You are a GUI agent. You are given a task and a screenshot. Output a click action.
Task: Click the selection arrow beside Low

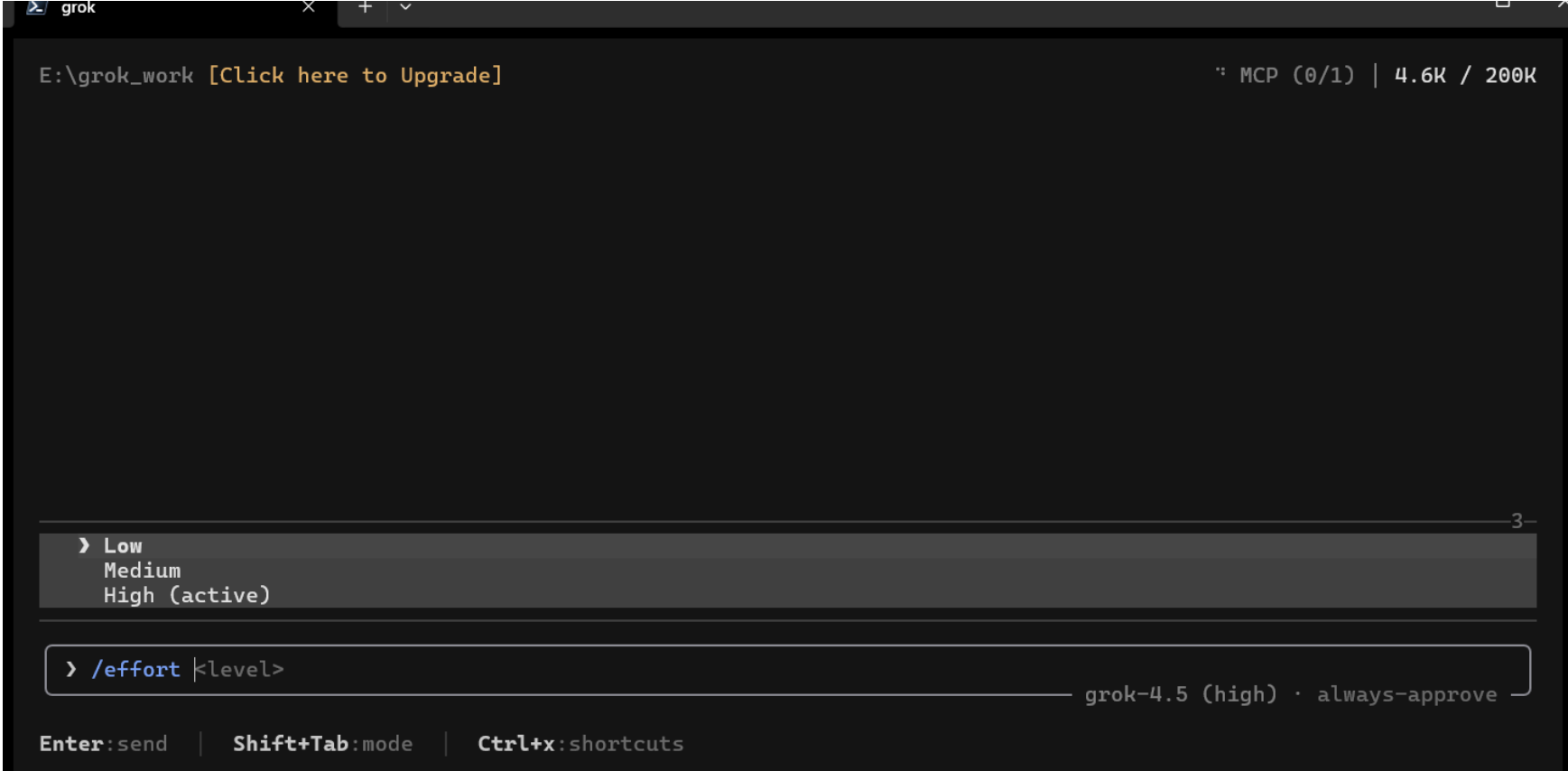coord(84,545)
